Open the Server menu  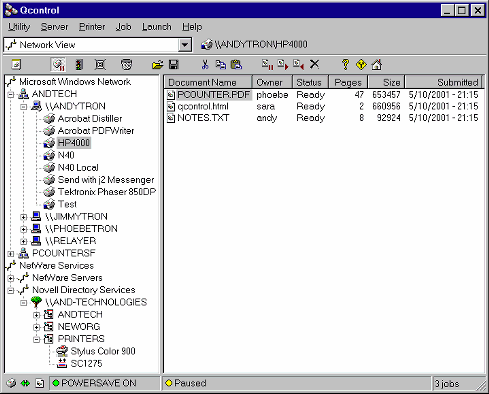tap(54, 27)
